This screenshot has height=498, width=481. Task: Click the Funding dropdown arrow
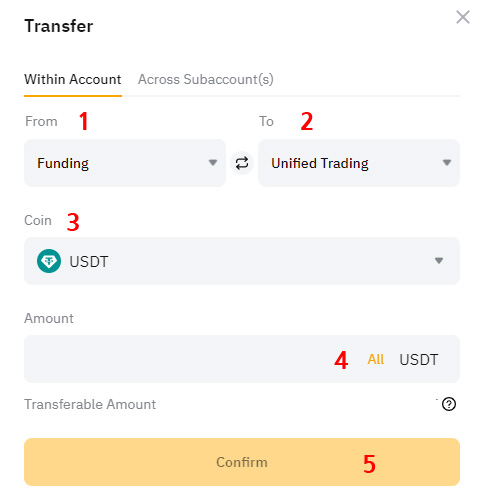213,163
